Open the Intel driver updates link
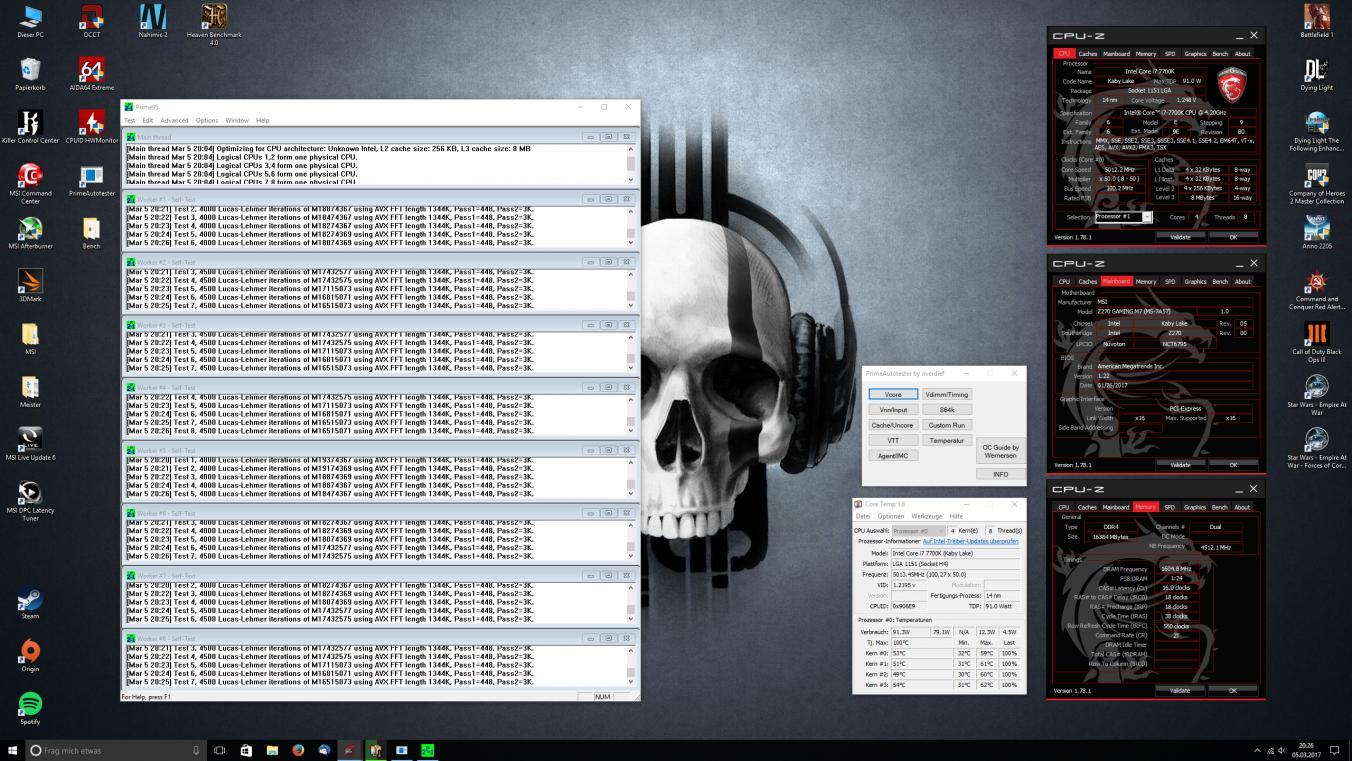The height and width of the screenshot is (761, 1352). pyautogui.click(x=970, y=541)
